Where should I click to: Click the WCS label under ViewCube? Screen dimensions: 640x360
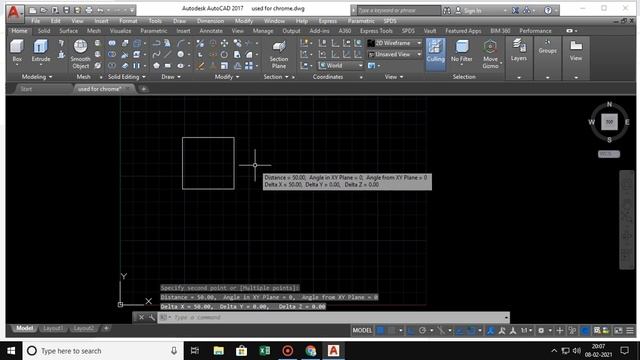tap(609, 154)
